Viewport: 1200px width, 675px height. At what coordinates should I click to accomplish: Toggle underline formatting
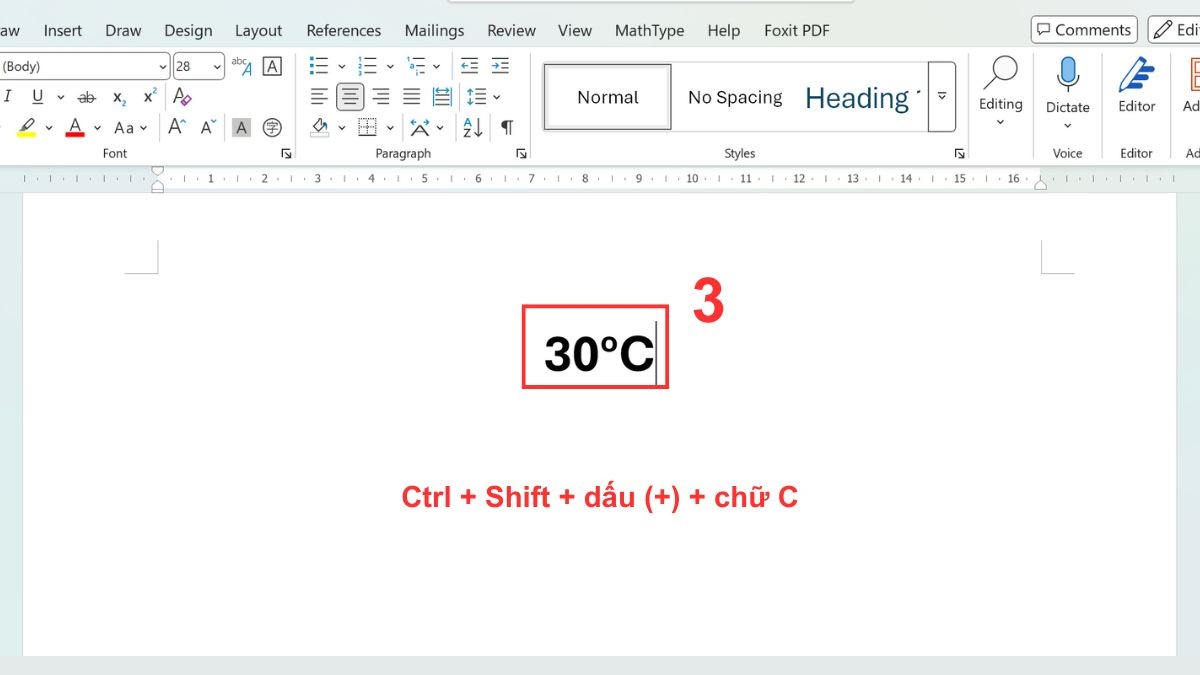pyautogui.click(x=38, y=97)
